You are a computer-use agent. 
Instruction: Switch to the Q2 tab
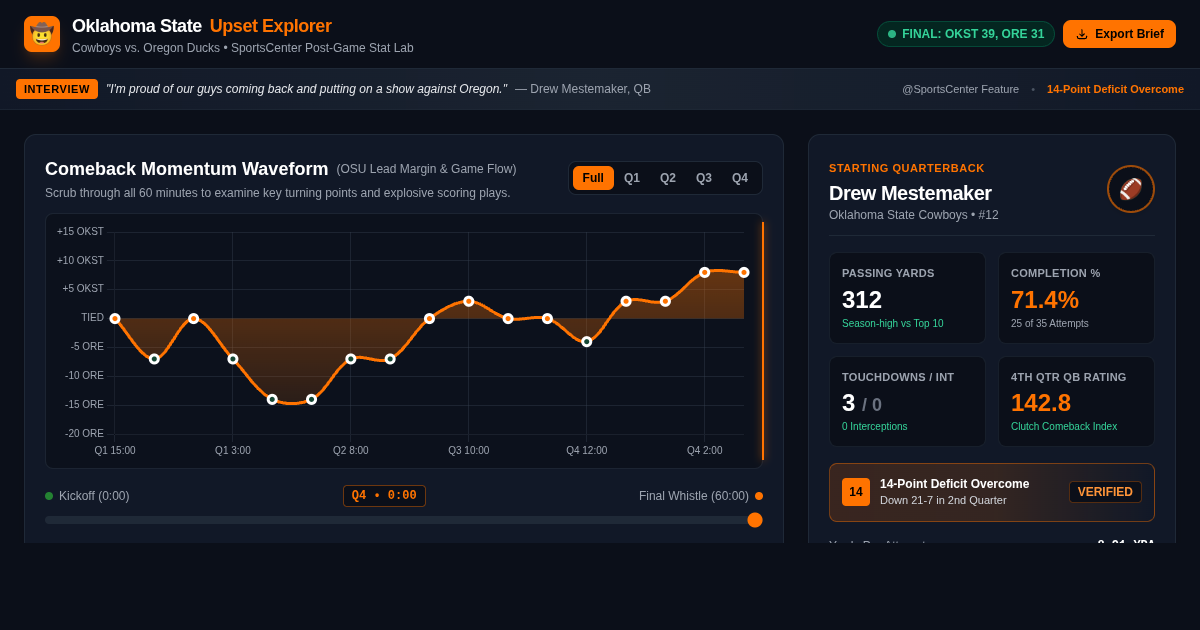coord(668,178)
